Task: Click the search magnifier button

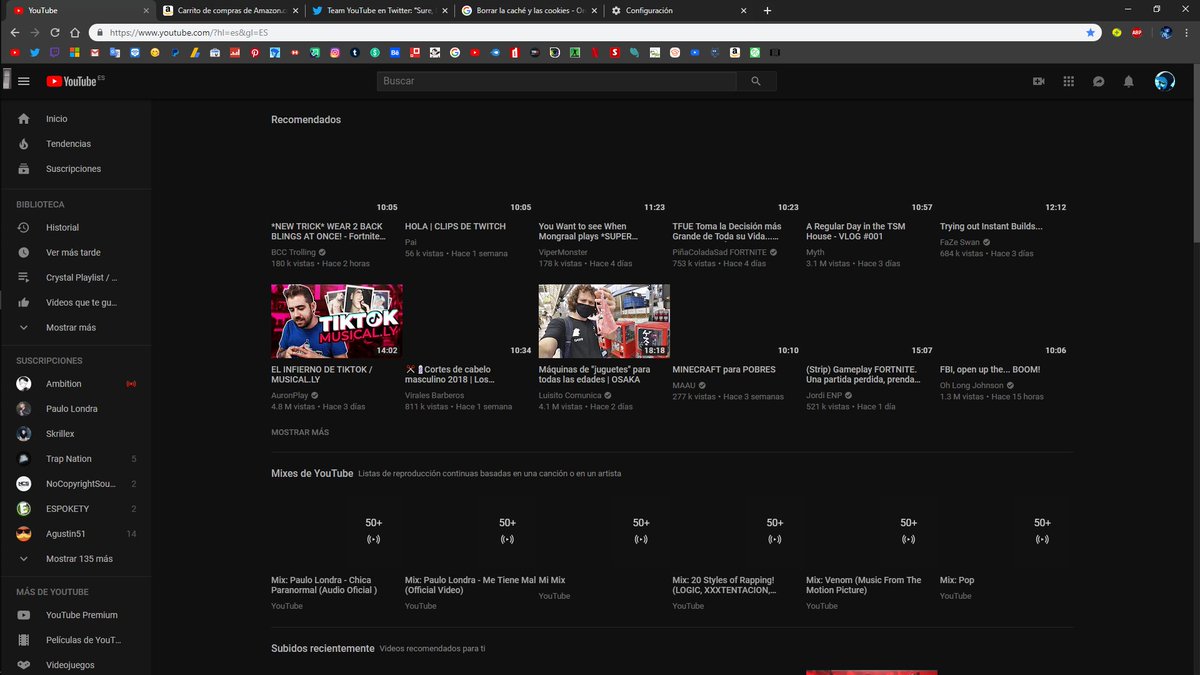Action: [x=756, y=81]
